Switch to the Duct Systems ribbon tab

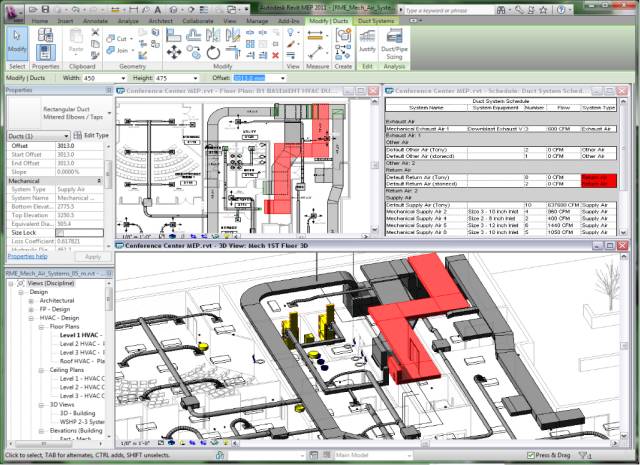(x=376, y=21)
